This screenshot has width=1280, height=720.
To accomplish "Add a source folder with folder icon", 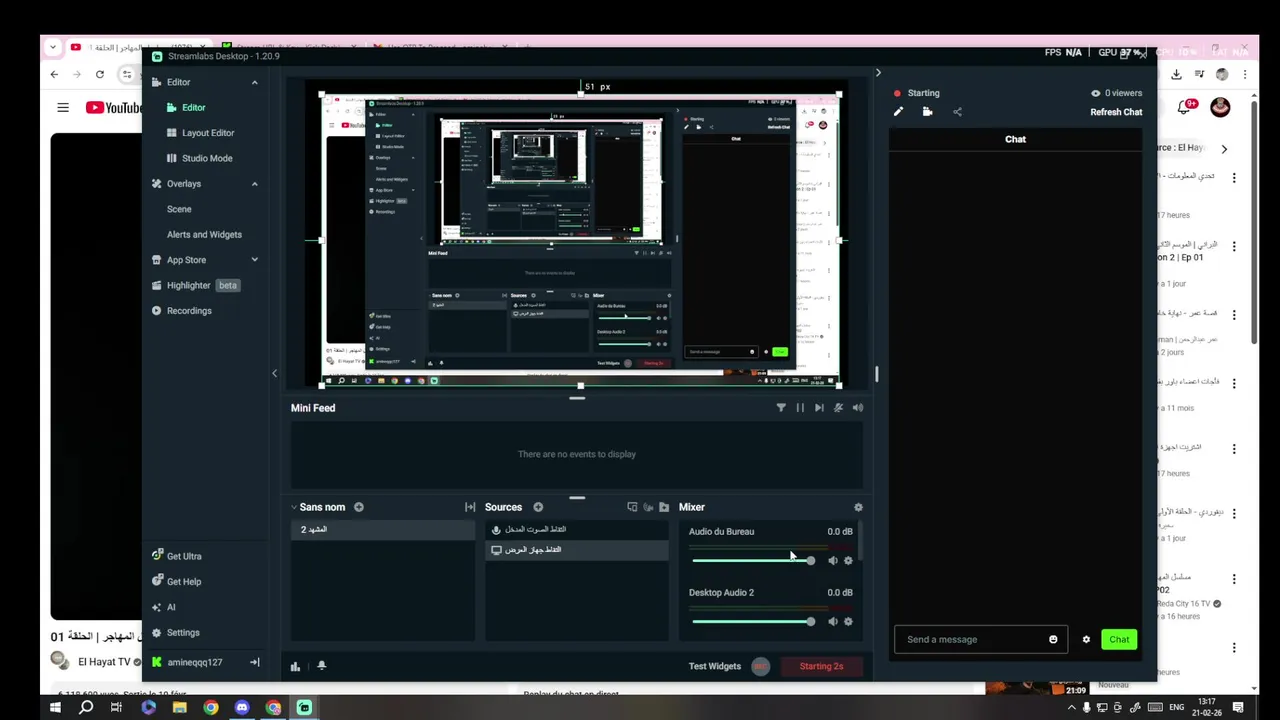I will coord(664,507).
